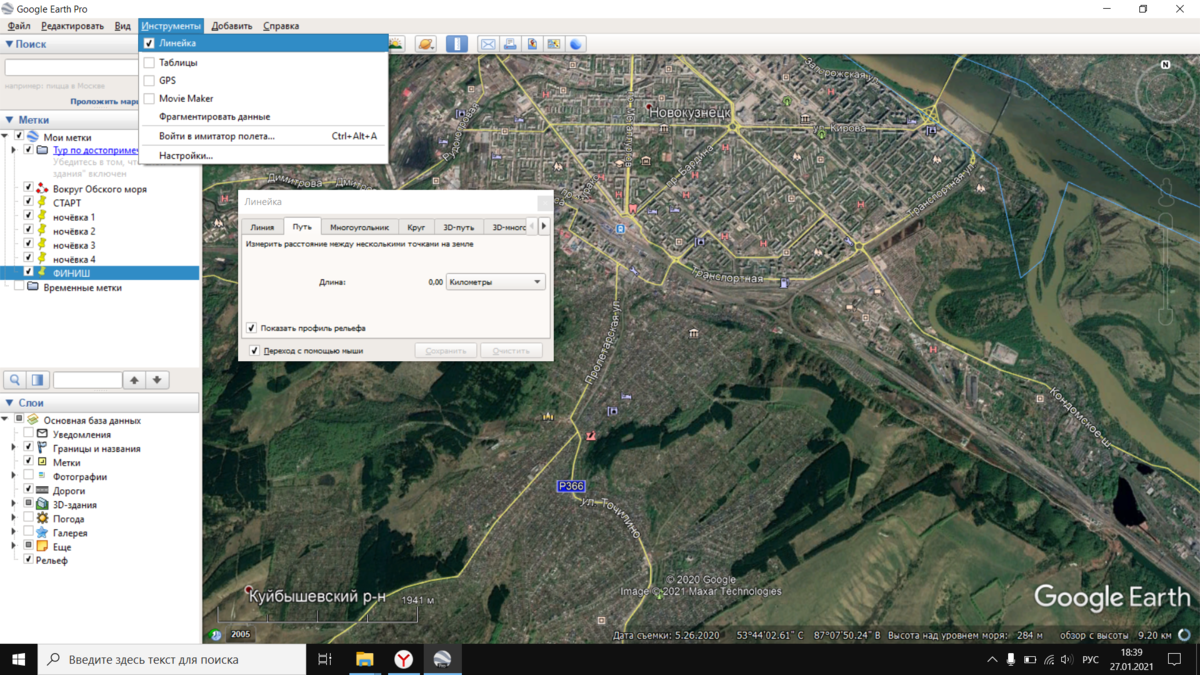Click the building icon of 3D-здания layer
1200x675 pixels.
(42, 505)
